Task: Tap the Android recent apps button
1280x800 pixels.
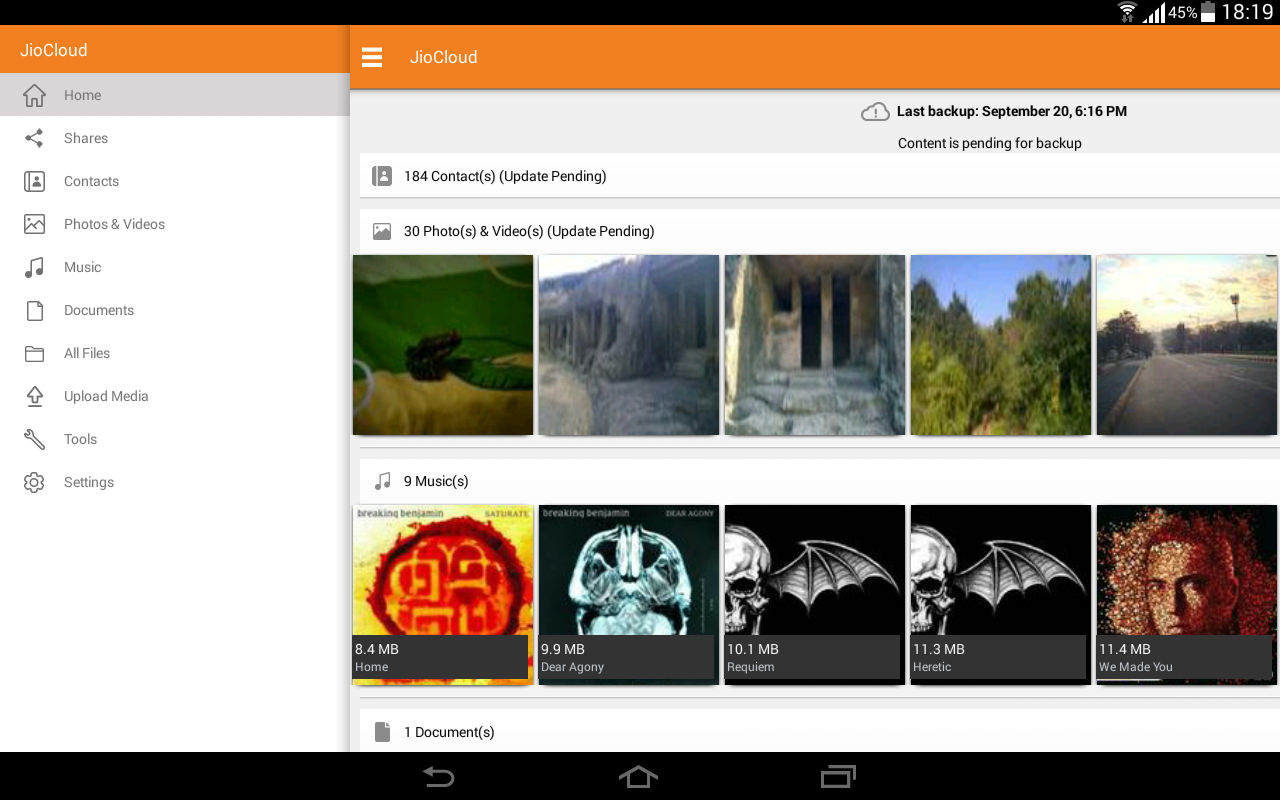Action: 838,776
